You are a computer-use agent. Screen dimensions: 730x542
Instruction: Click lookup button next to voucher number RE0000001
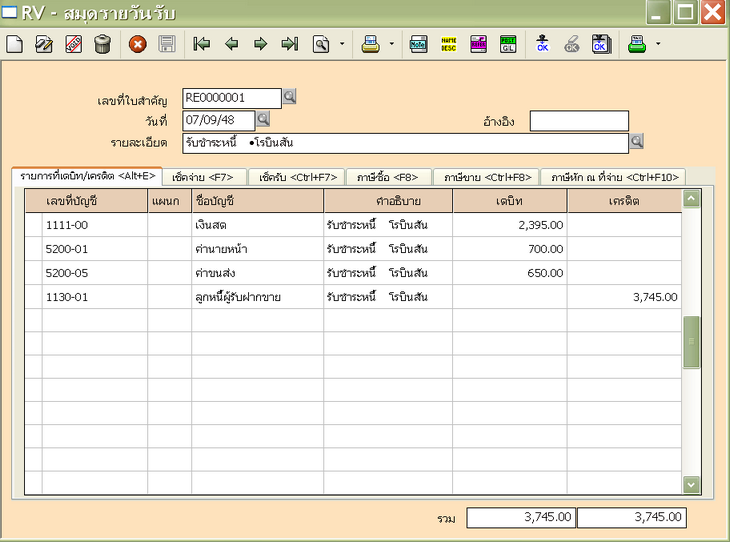pyautogui.click(x=289, y=97)
